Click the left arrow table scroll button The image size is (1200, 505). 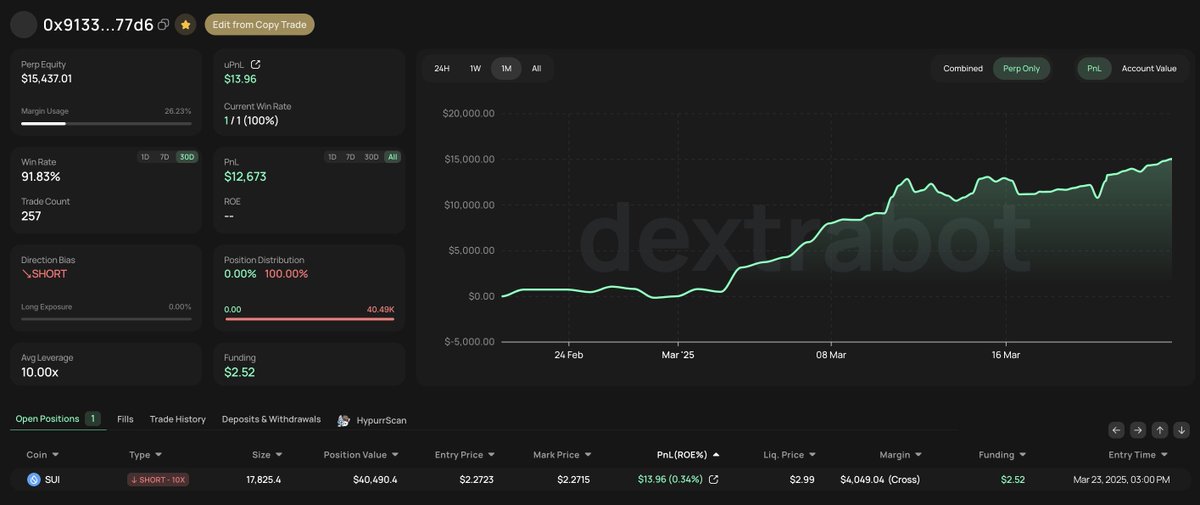1117,430
